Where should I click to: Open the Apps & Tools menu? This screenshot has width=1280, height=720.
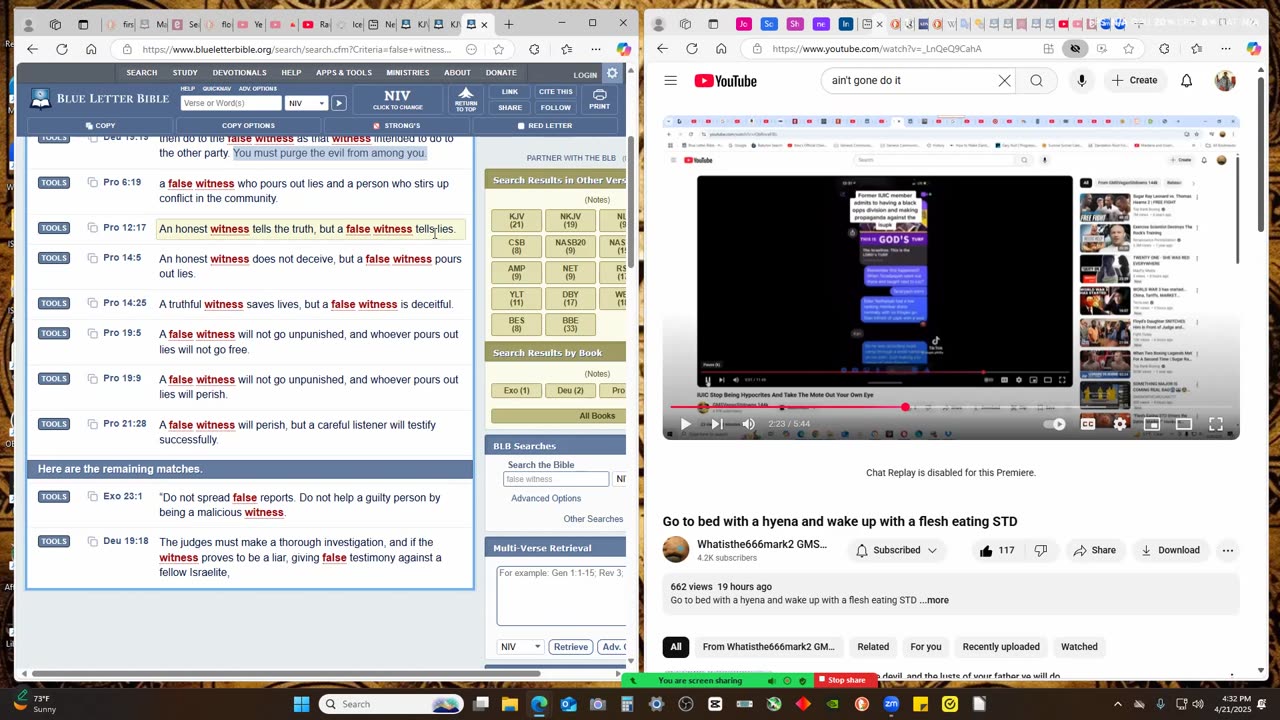[x=344, y=73]
